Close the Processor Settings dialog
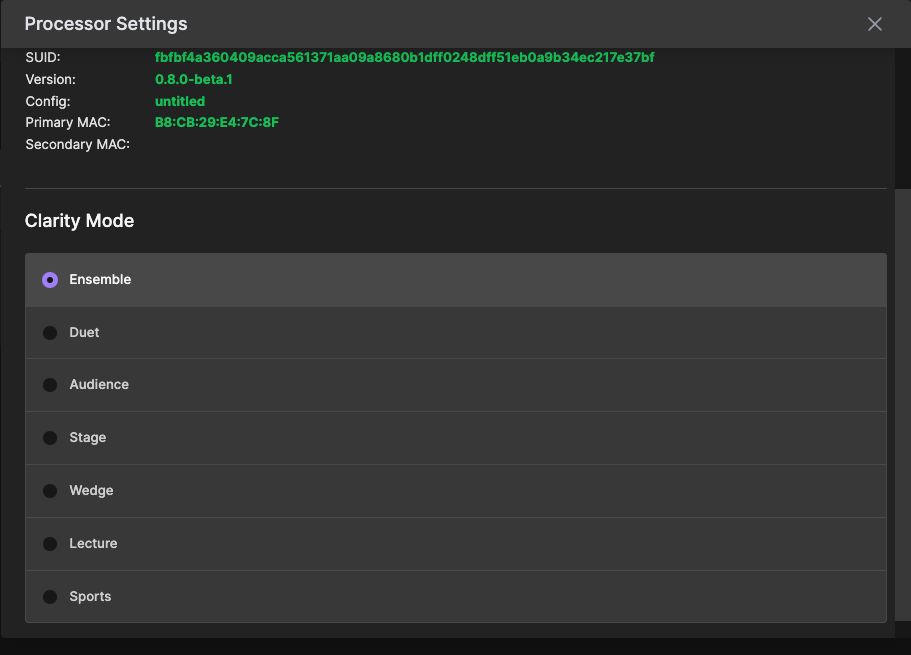This screenshot has width=911, height=655. tap(875, 24)
